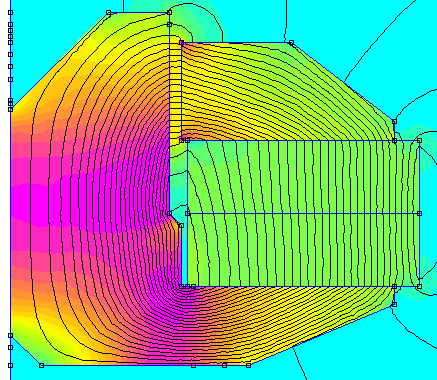
Task: Select the node at the top of the left axis
Action: [x=10, y=12]
